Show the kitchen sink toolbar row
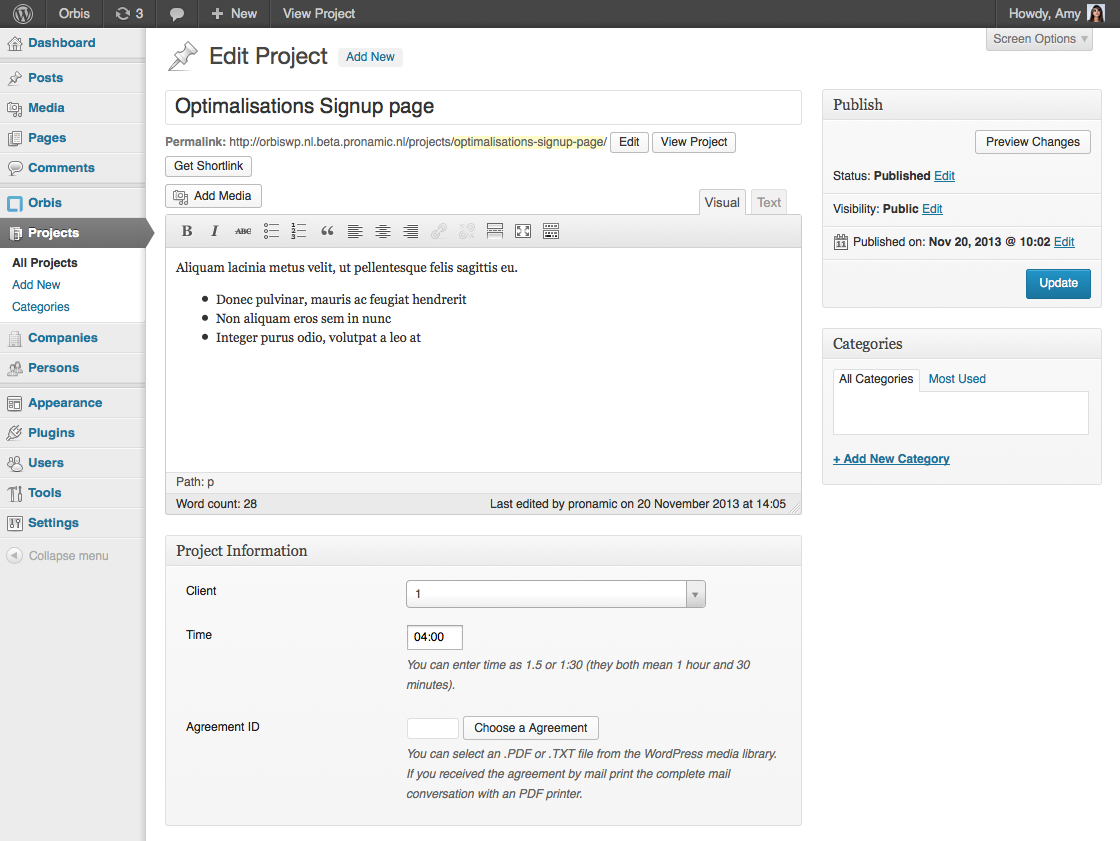 click(x=551, y=231)
